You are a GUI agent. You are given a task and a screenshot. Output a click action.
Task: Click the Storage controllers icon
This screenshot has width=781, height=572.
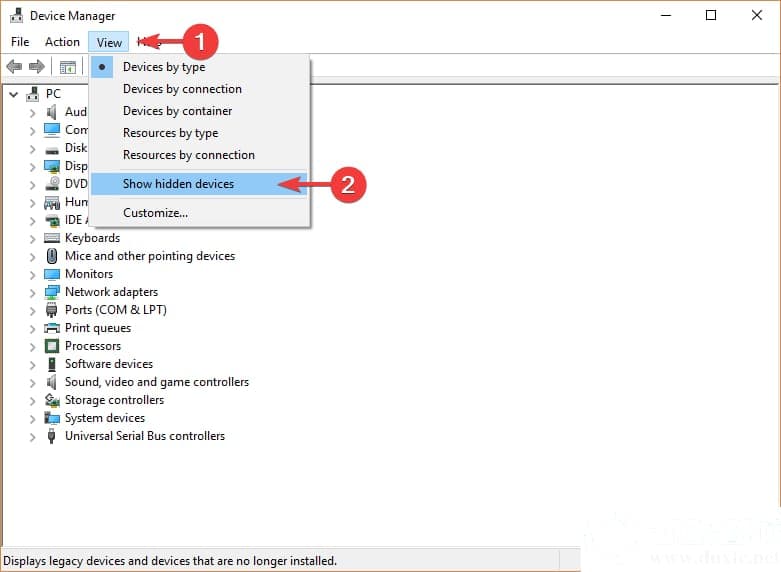tap(52, 400)
